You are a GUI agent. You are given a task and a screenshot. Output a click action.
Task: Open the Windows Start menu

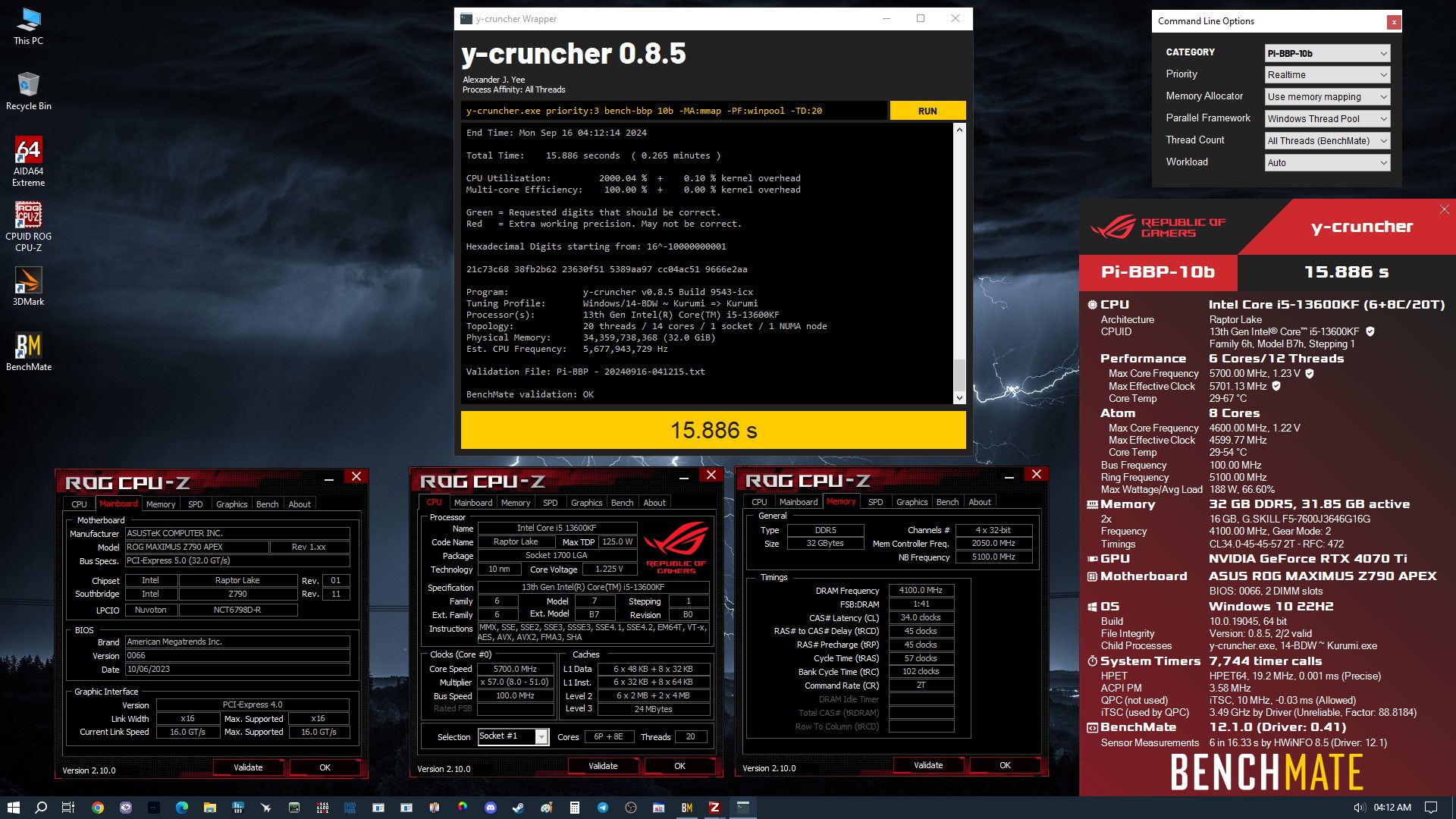tap(13, 808)
